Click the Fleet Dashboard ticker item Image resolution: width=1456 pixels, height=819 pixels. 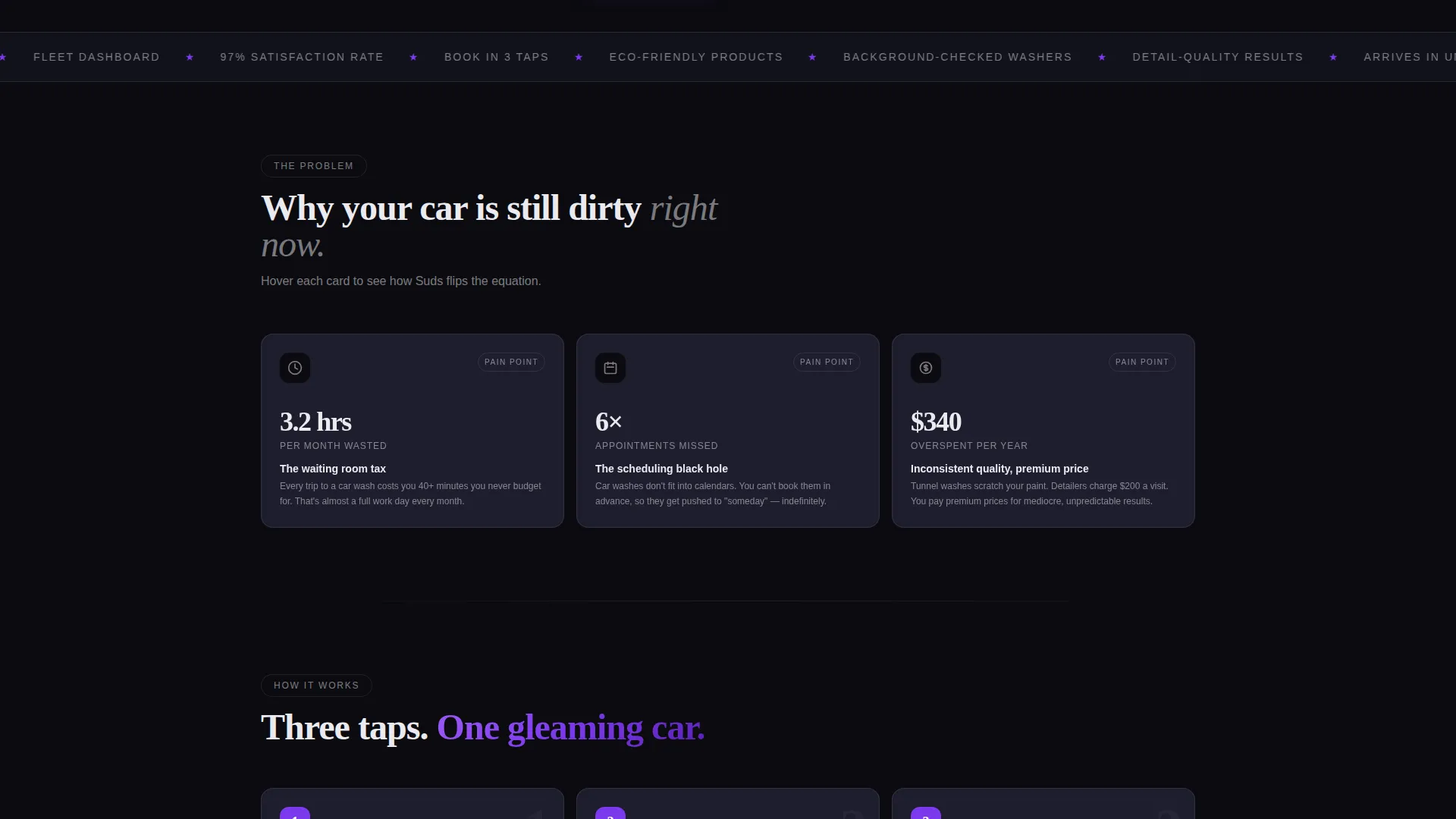coord(96,58)
